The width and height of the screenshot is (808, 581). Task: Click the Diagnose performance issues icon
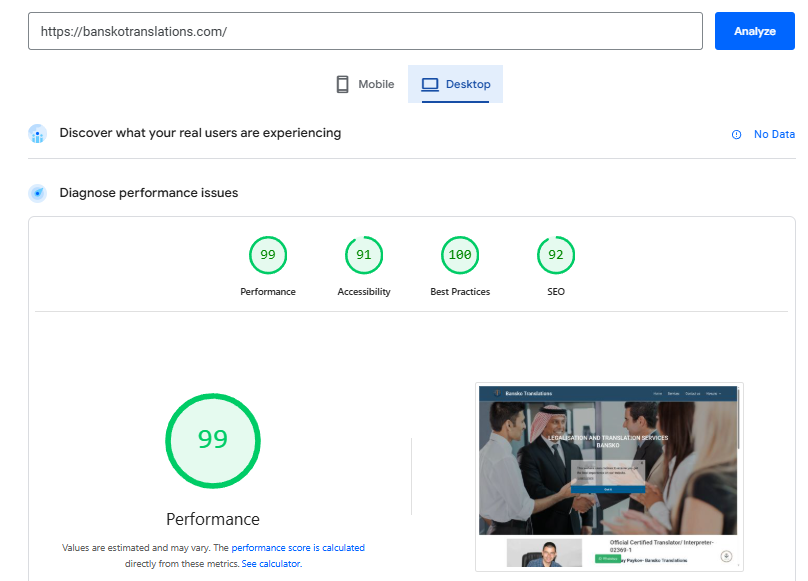pyautogui.click(x=38, y=193)
